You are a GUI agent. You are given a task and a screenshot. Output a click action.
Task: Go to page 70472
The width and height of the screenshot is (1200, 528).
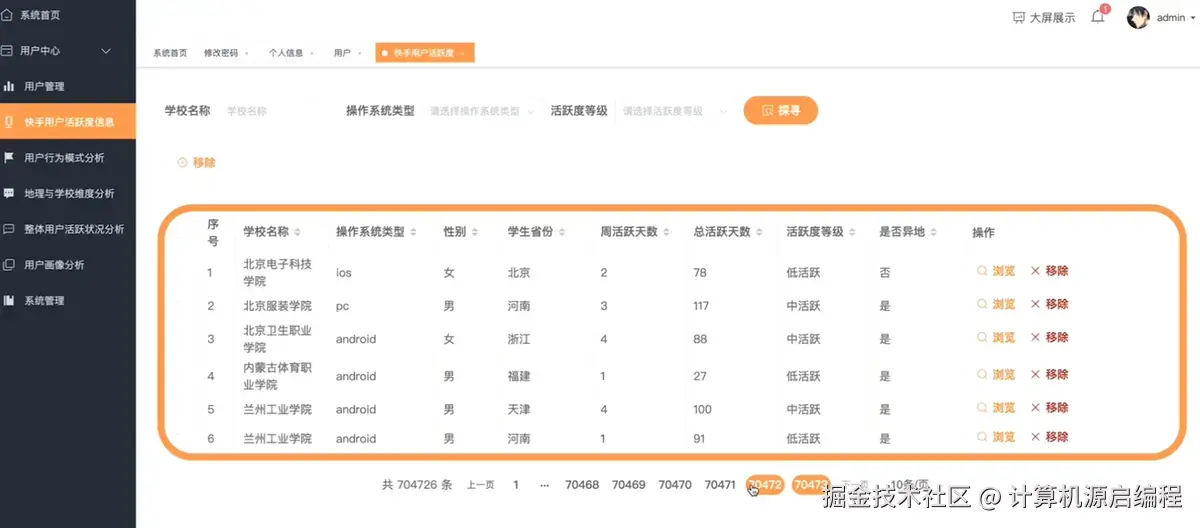765,485
